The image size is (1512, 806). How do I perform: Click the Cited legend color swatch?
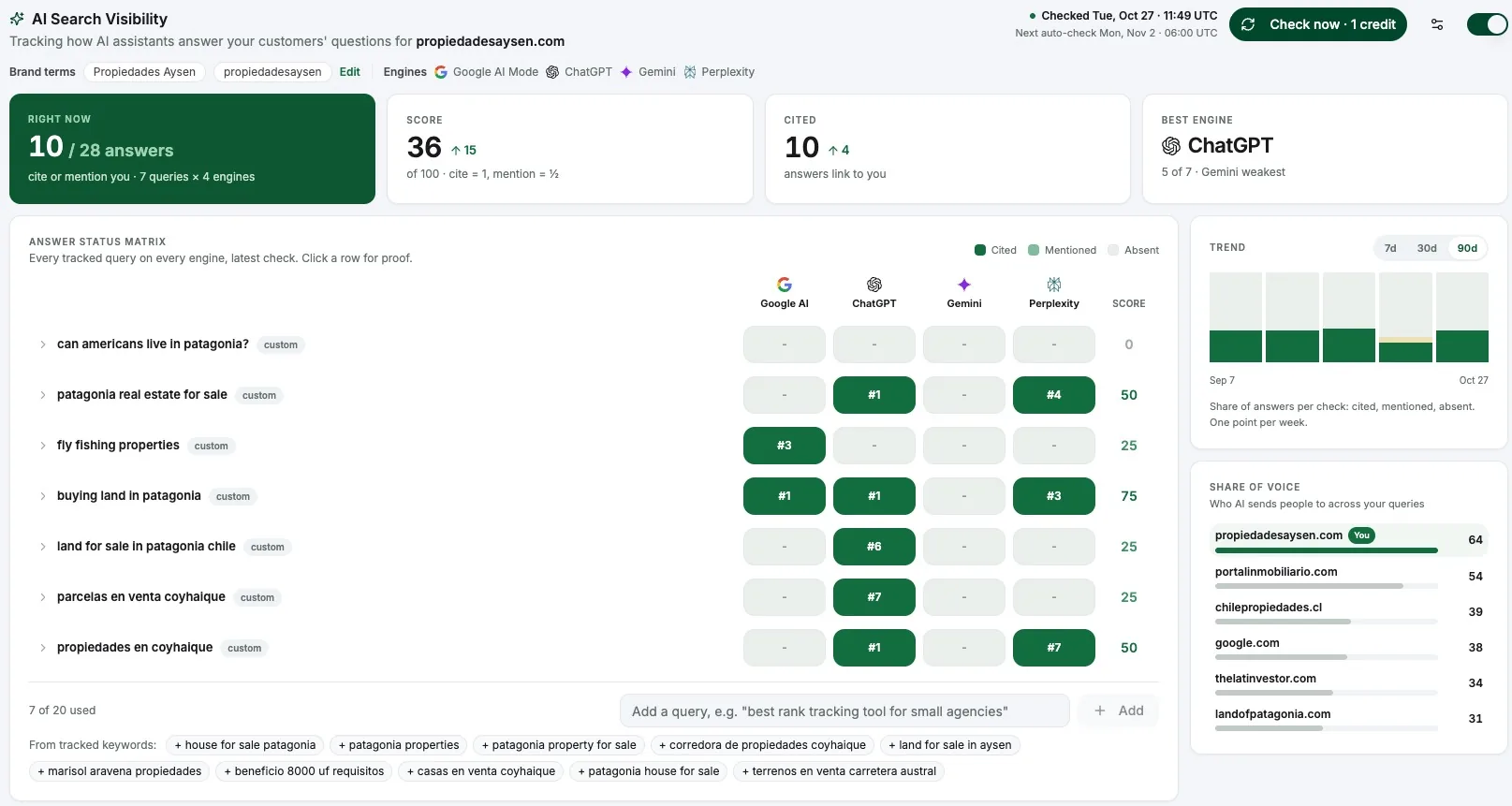(x=980, y=250)
